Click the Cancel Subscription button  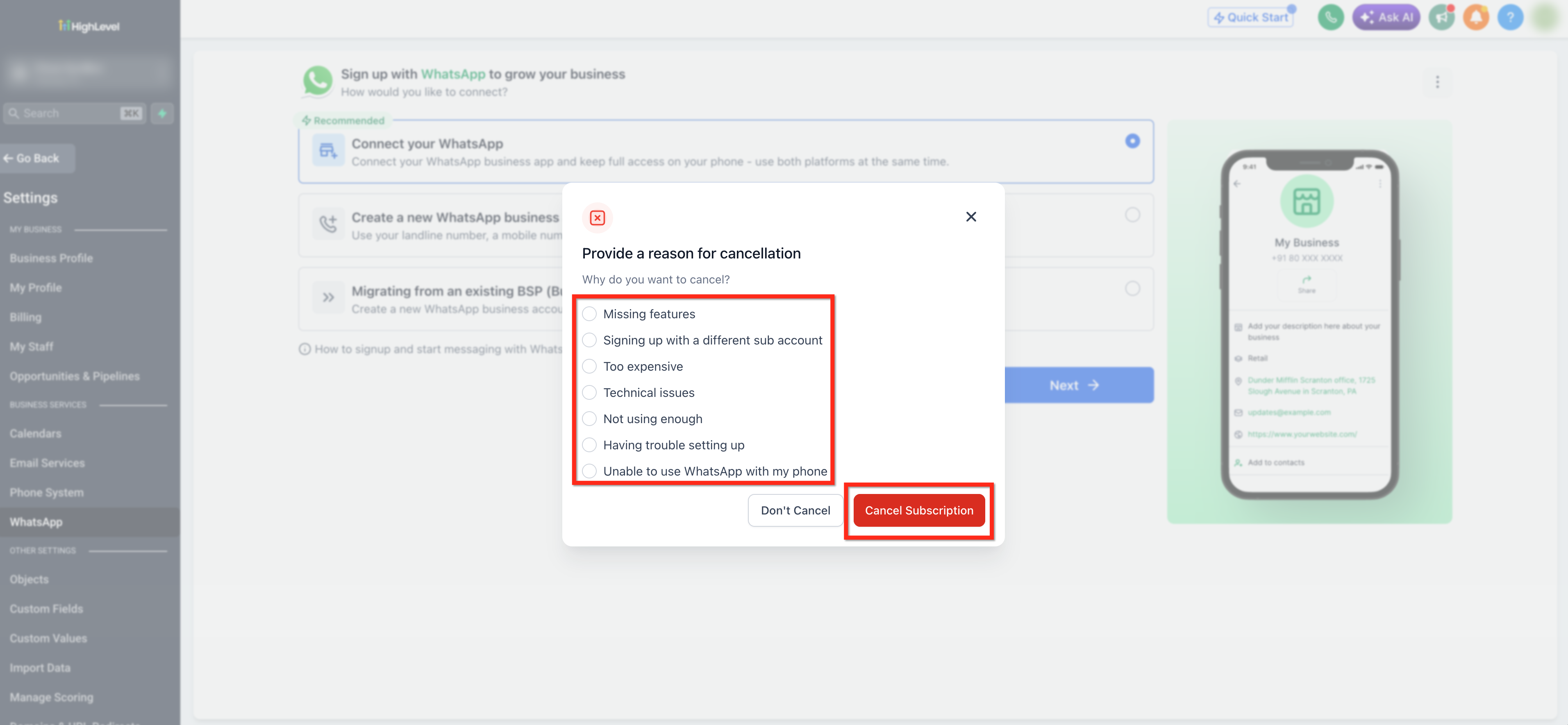pos(919,510)
